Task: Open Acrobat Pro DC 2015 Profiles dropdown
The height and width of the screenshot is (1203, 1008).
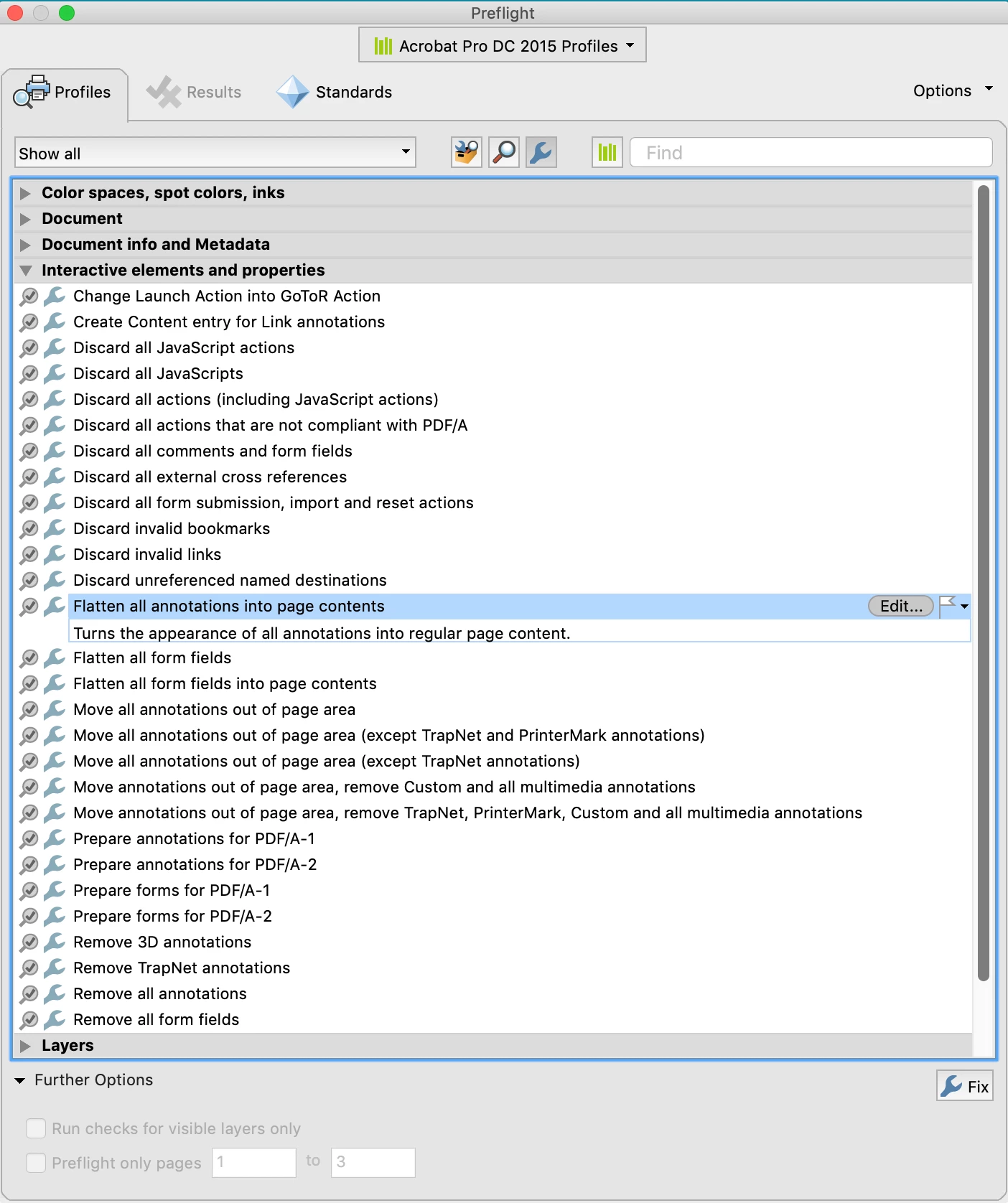Action: (503, 45)
